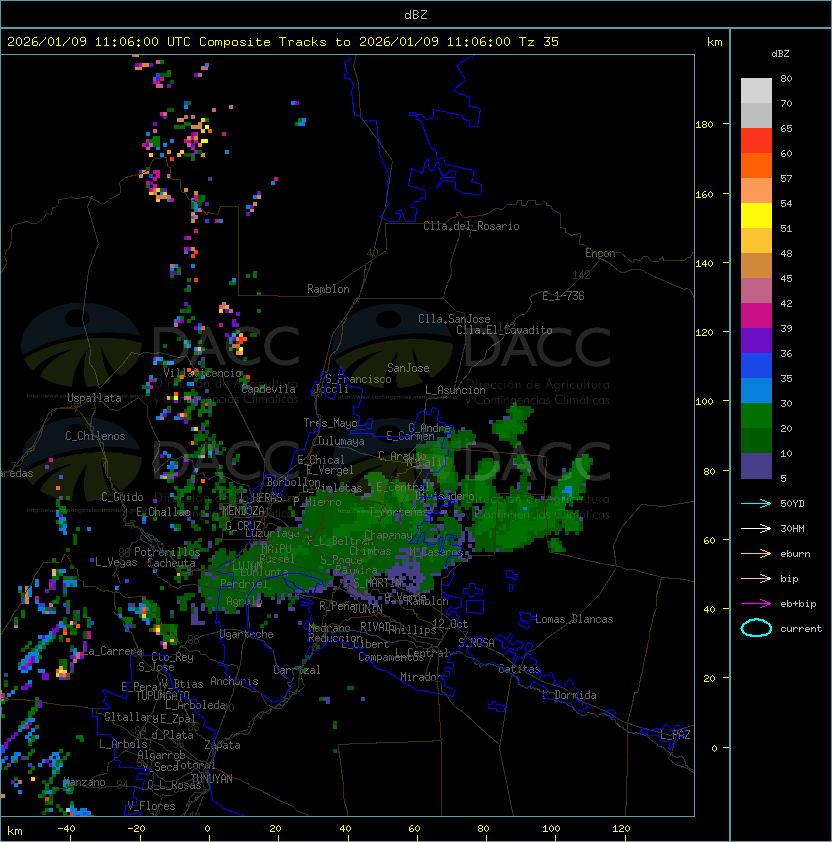Click the 'Villavicencio' map label
832x842 pixels.
[x=203, y=373]
